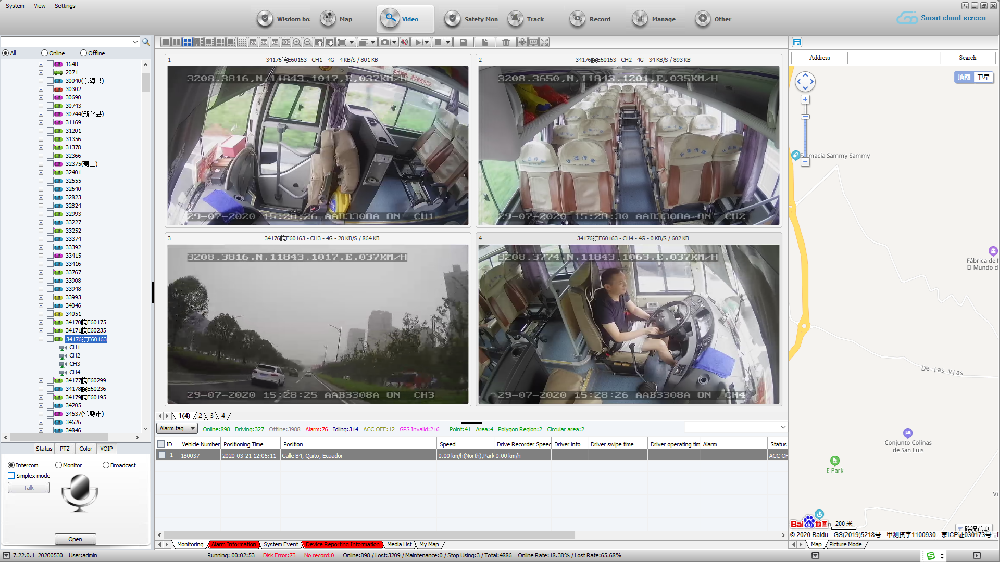
Task: Select the single-window video layout icon
Action: (166, 42)
